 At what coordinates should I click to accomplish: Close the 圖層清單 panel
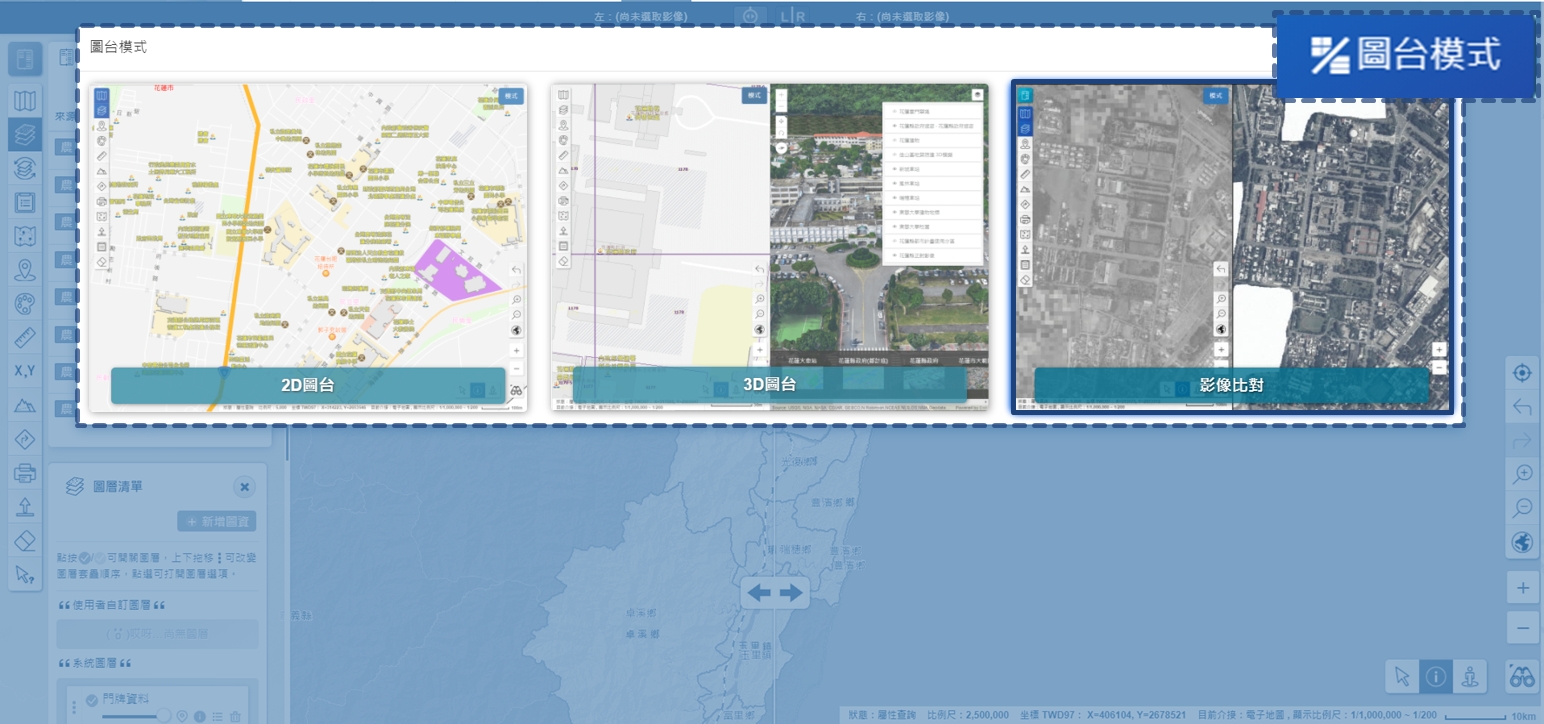click(x=245, y=487)
